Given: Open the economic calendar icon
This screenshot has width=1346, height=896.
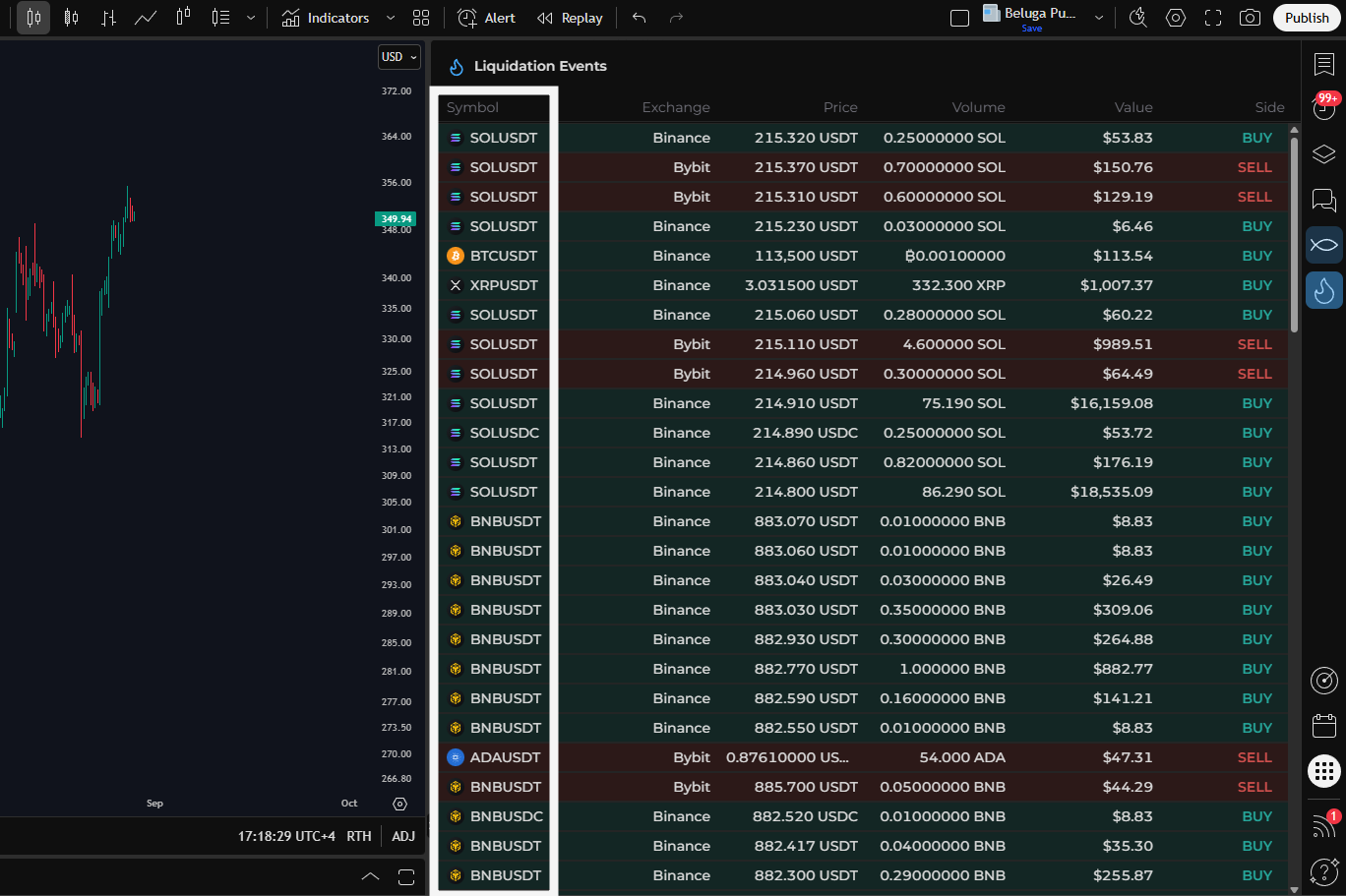Looking at the screenshot, I should pos(1324,726).
